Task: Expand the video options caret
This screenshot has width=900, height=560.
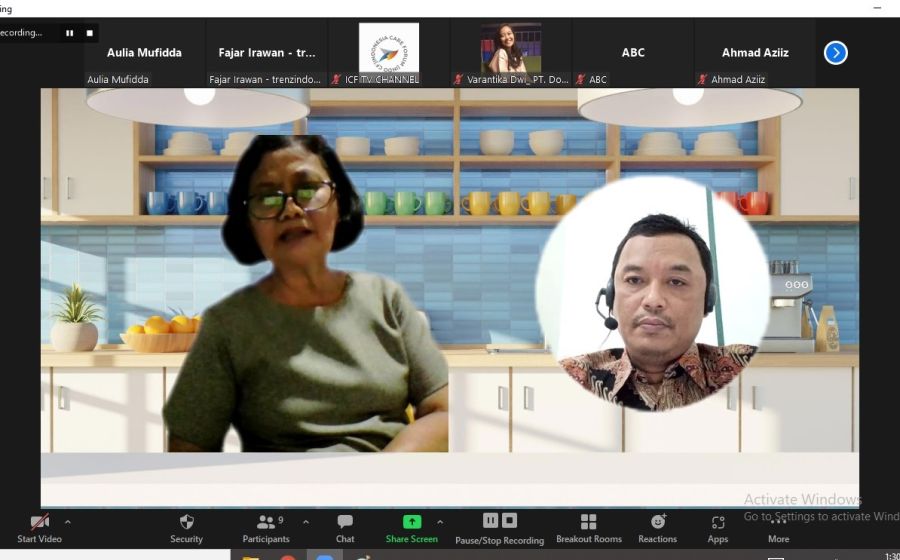Action: pyautogui.click(x=68, y=522)
